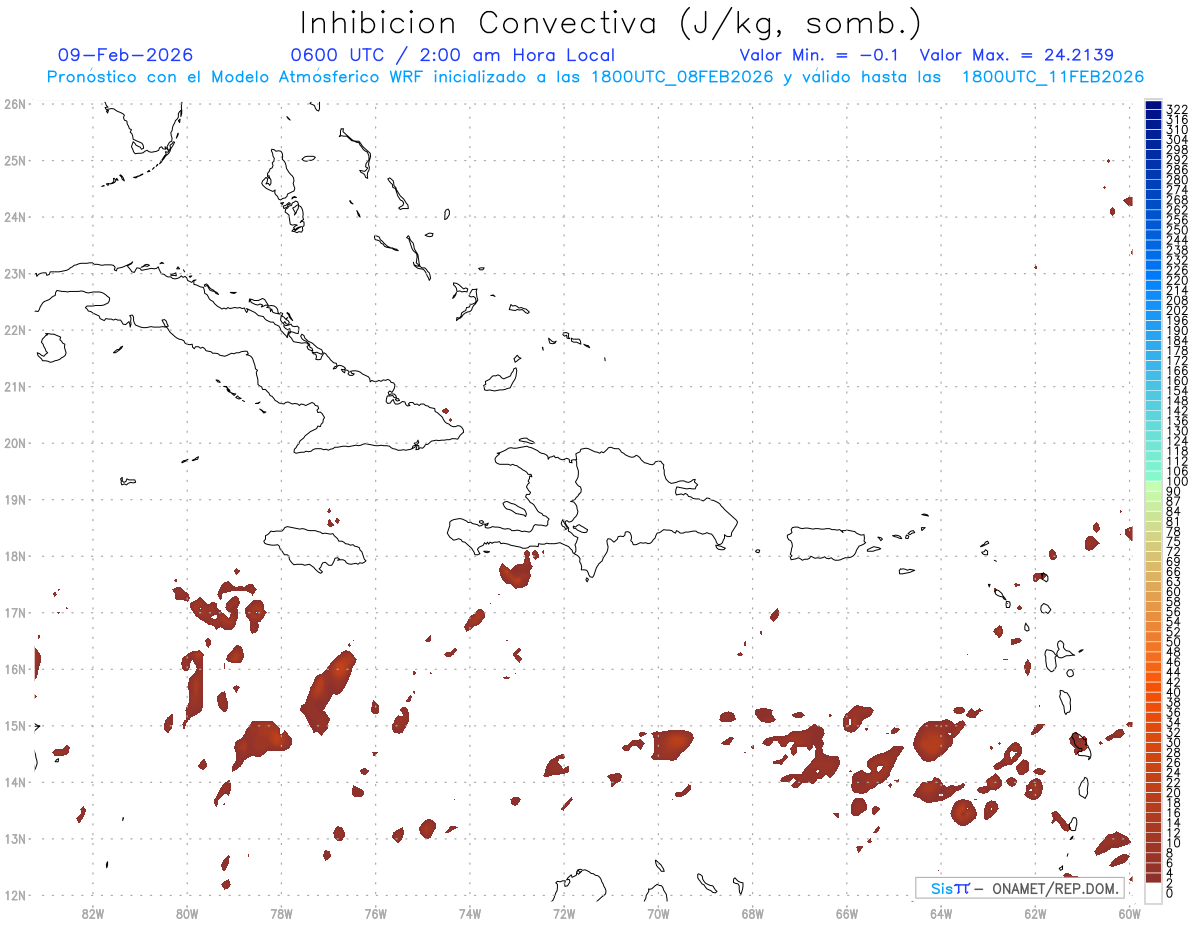Click the "74W" longitude label
The width and height of the screenshot is (1200, 927).
[x=469, y=914]
